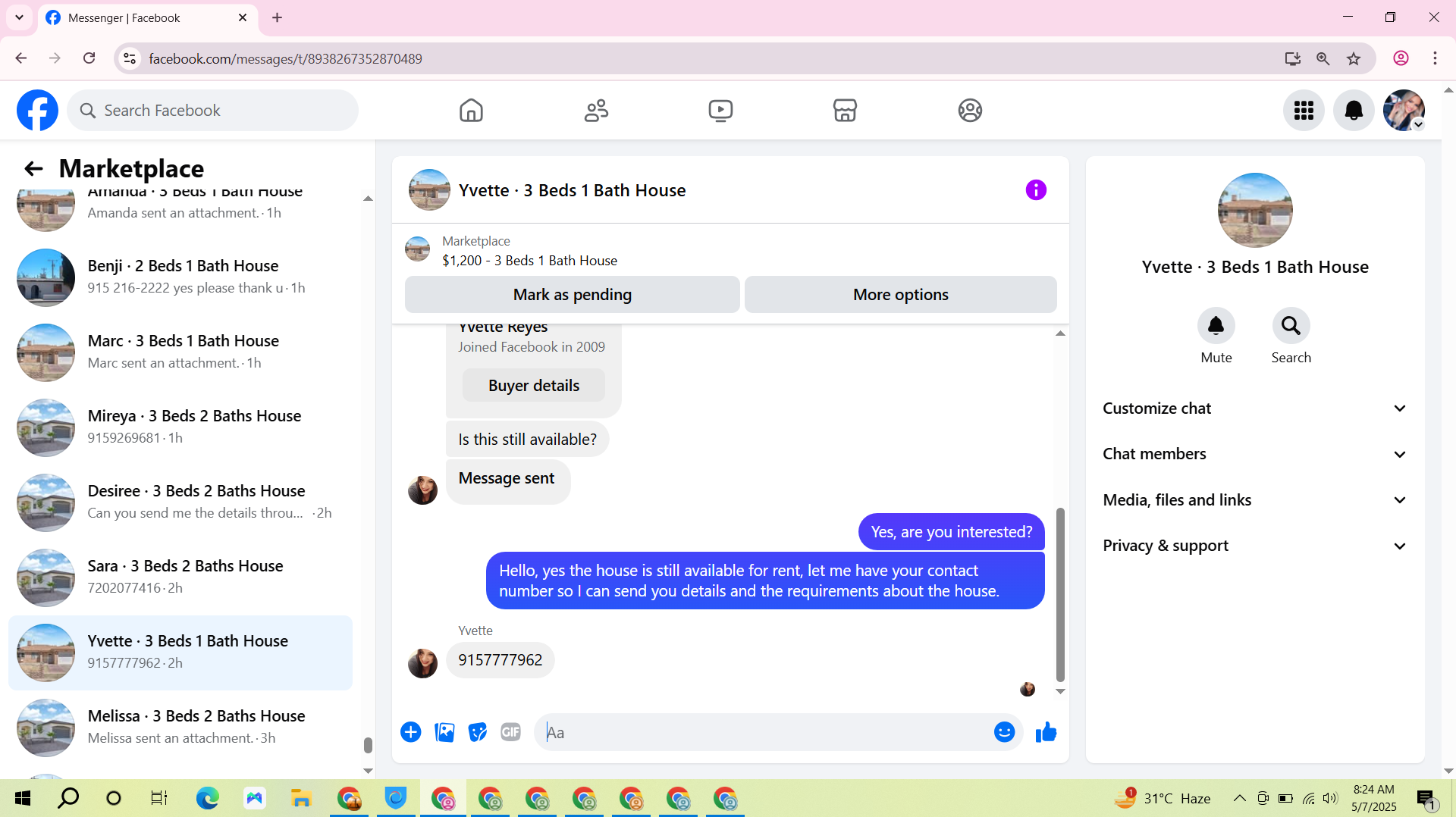1456x817 pixels.
Task: Bookmark this page with star icon
Action: [1354, 58]
